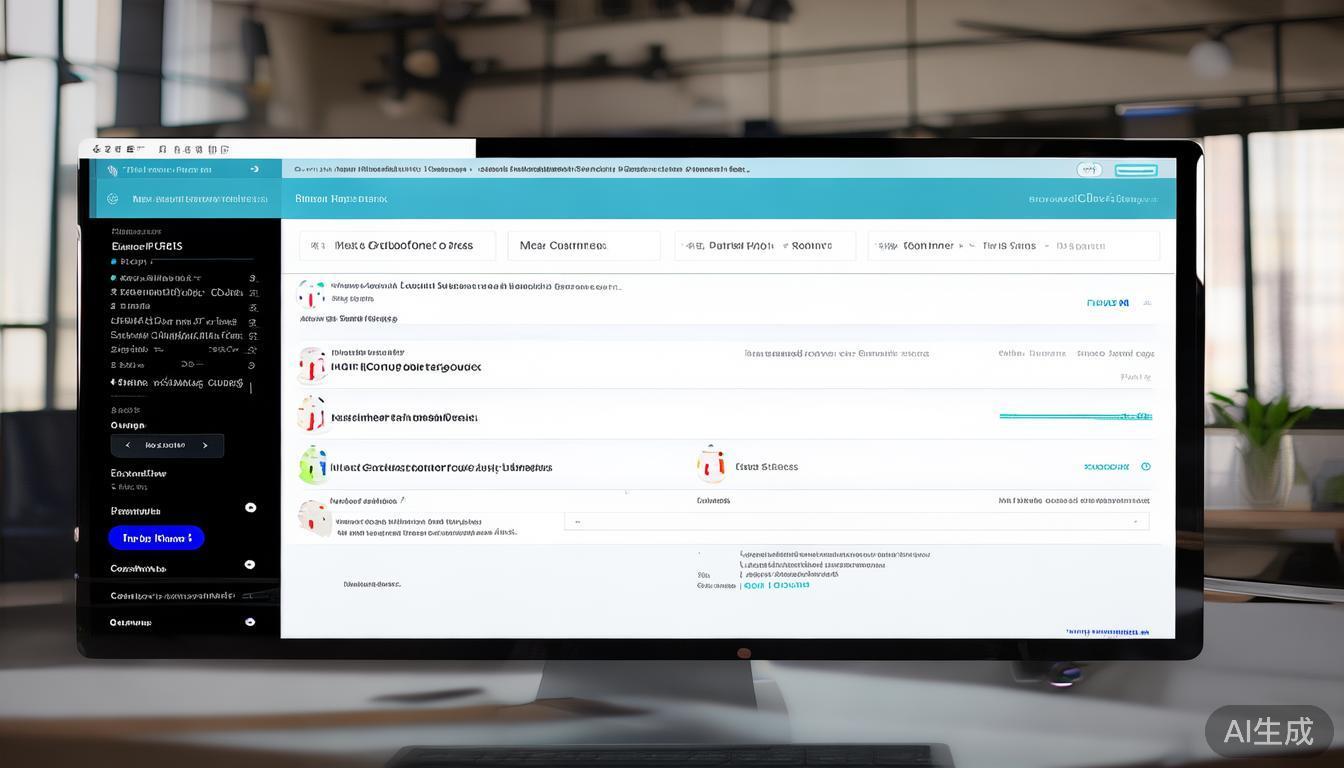Image resolution: width=1344 pixels, height=768 pixels.
Task: Open the wide dropdown field in bottom row
Action: click(856, 521)
